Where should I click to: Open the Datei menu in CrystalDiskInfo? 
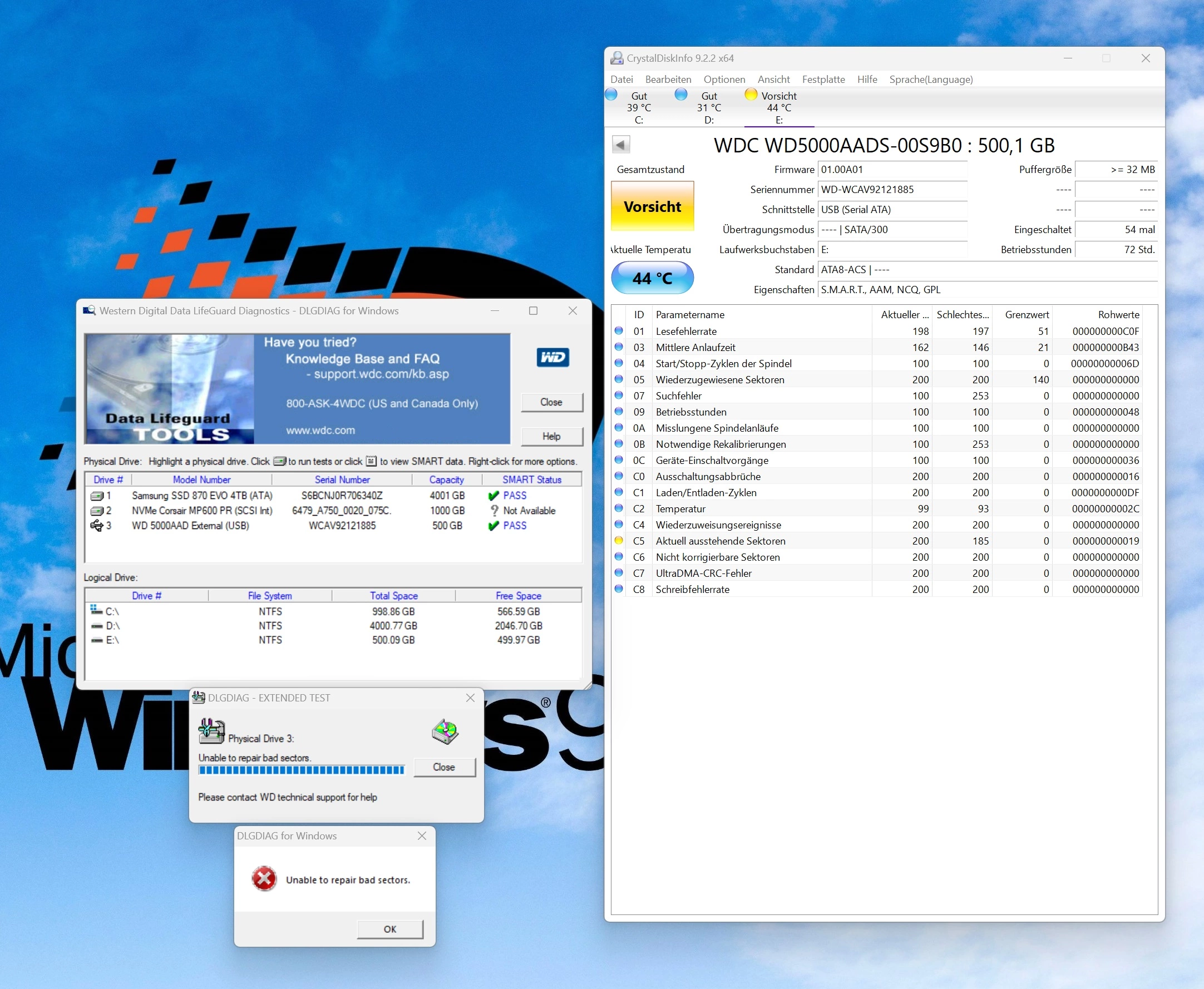[621, 79]
